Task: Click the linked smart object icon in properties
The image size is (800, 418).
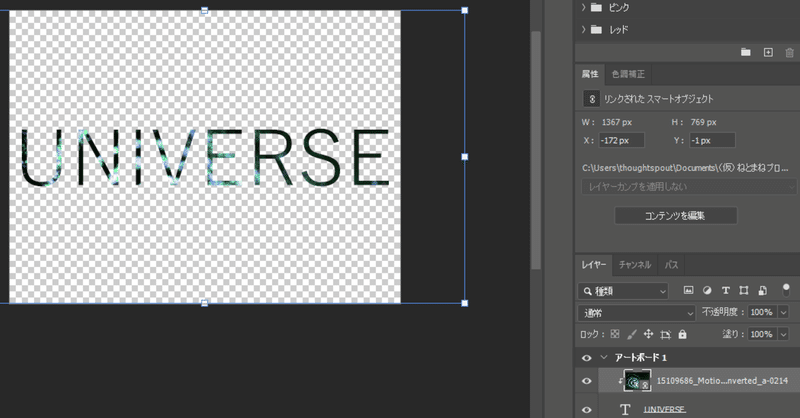Action: tap(591, 99)
